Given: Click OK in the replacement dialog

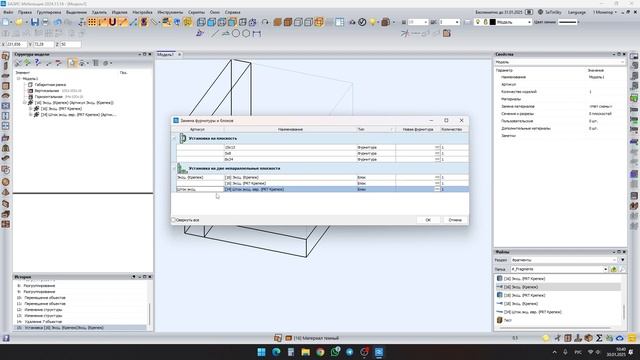Looking at the screenshot, I should [x=428, y=220].
